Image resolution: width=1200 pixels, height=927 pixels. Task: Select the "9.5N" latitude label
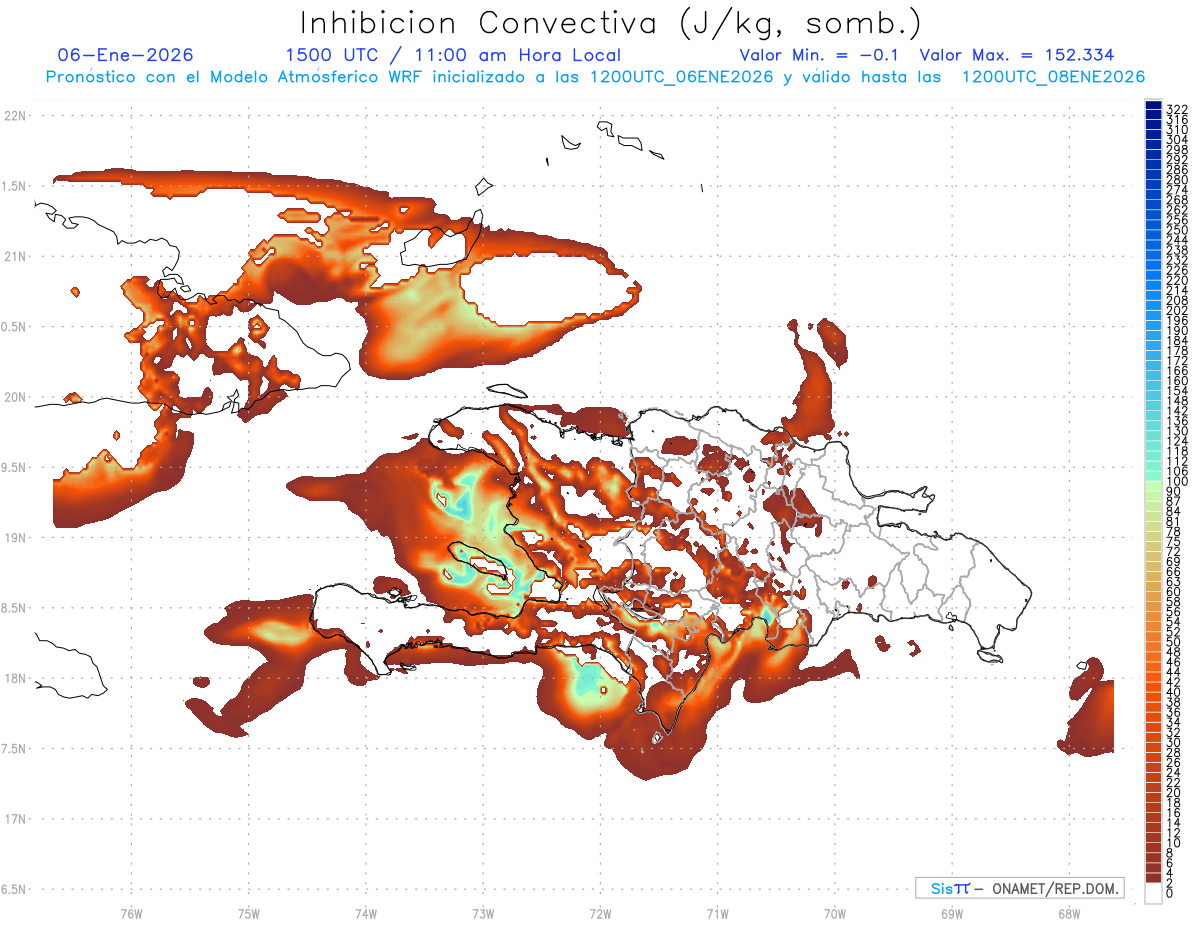14,467
